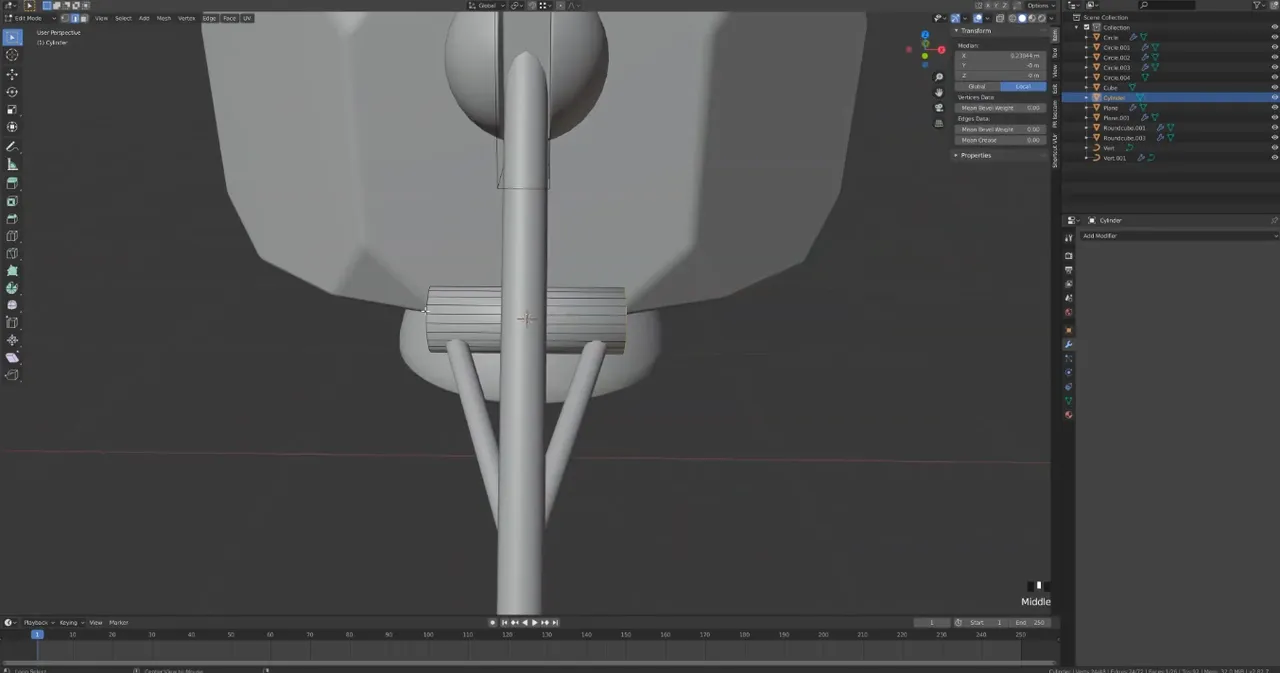
Task: Click the pan view hand icon
Action: click(939, 92)
